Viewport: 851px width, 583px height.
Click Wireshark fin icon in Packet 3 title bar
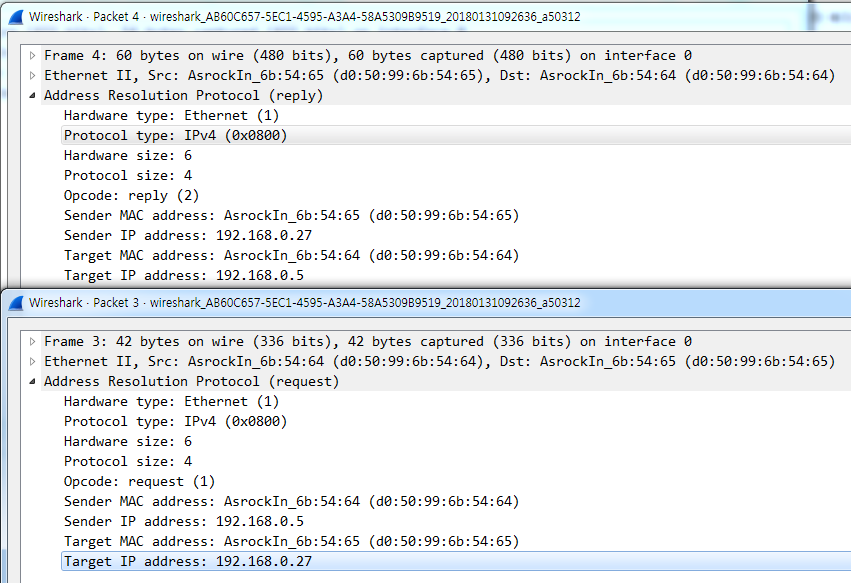coord(16,303)
